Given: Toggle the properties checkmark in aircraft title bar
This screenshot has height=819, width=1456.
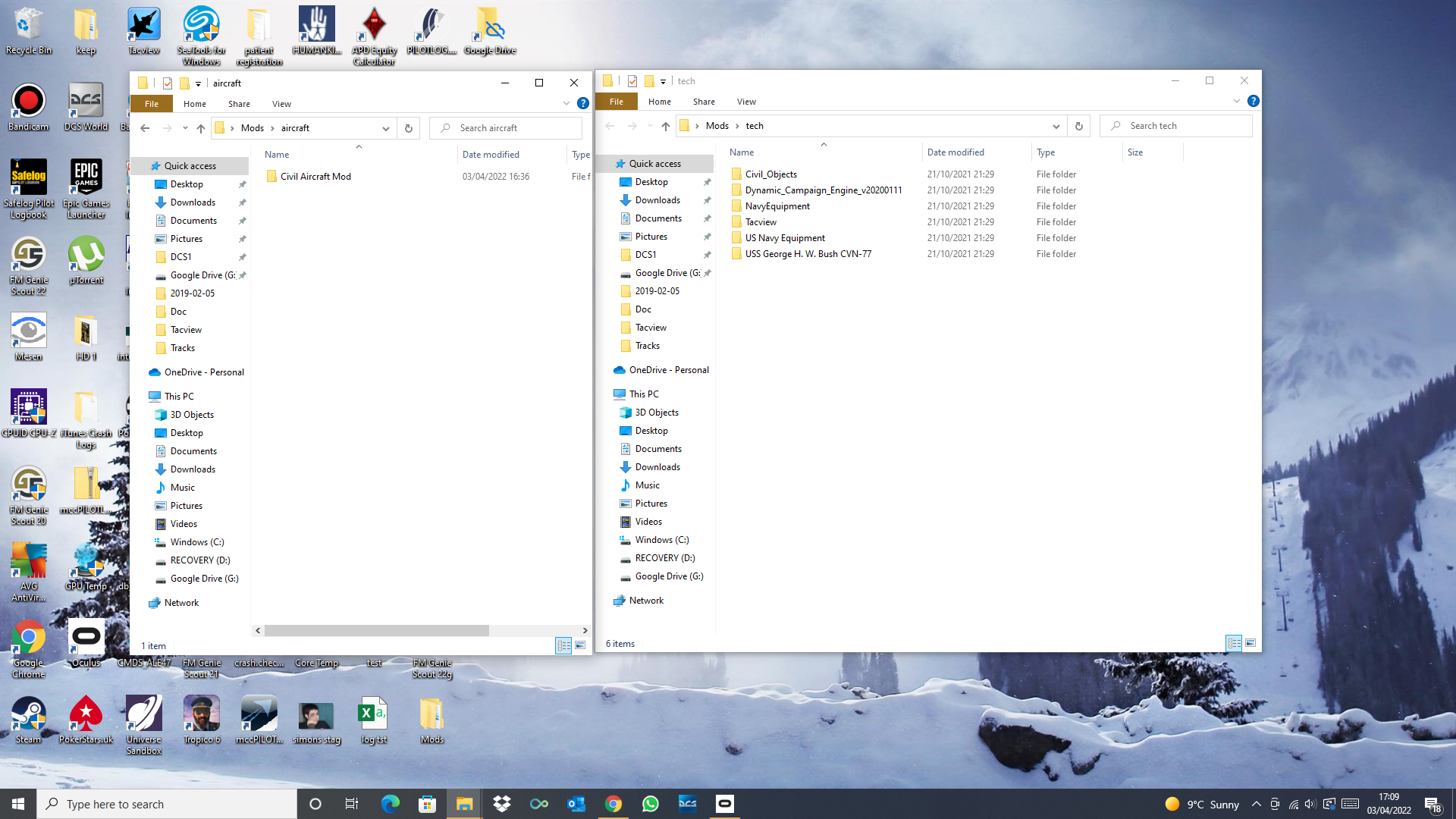Looking at the screenshot, I should coord(168,83).
